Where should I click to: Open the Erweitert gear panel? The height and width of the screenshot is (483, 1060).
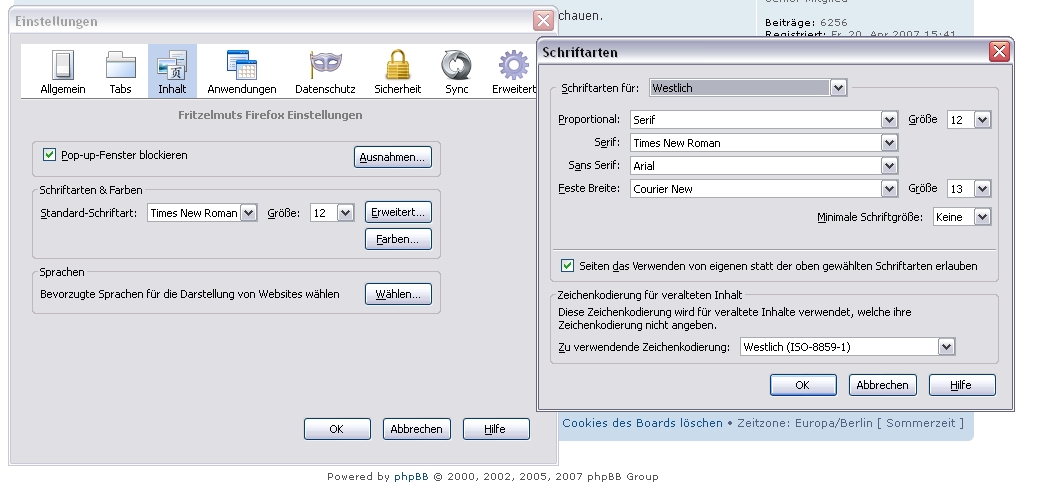(x=513, y=72)
